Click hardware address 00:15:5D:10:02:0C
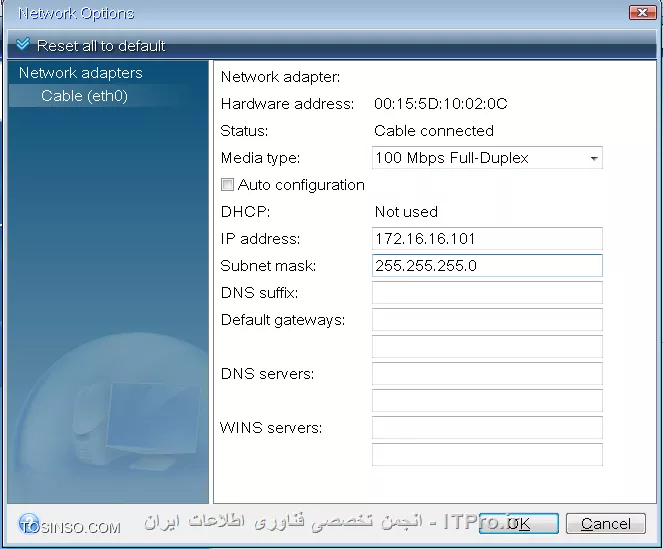The image size is (663, 549). 441,104
